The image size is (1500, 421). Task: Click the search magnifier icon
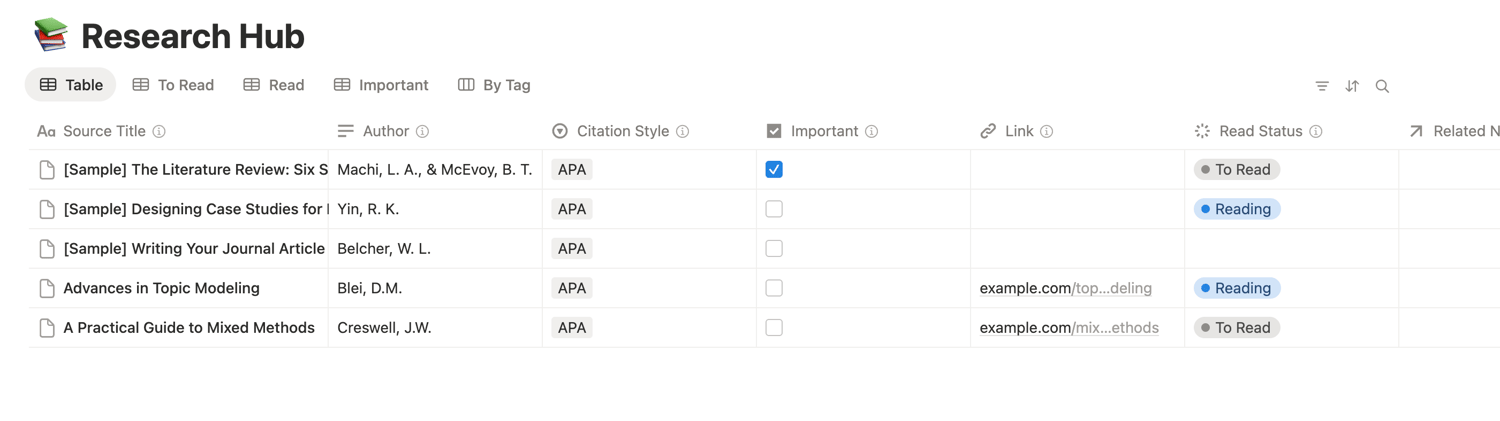[x=1382, y=86]
